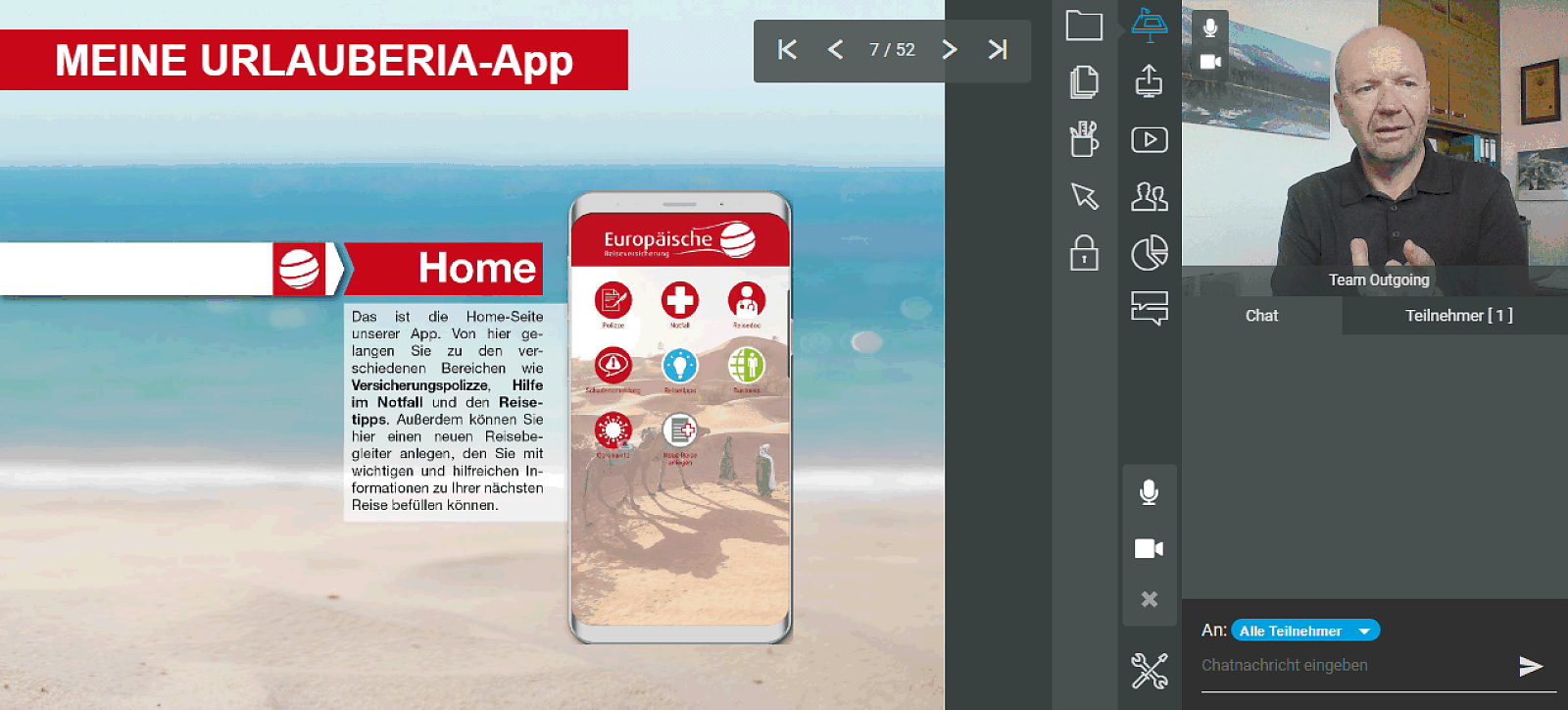Open the speech bubbles chat icon

coord(1150,308)
